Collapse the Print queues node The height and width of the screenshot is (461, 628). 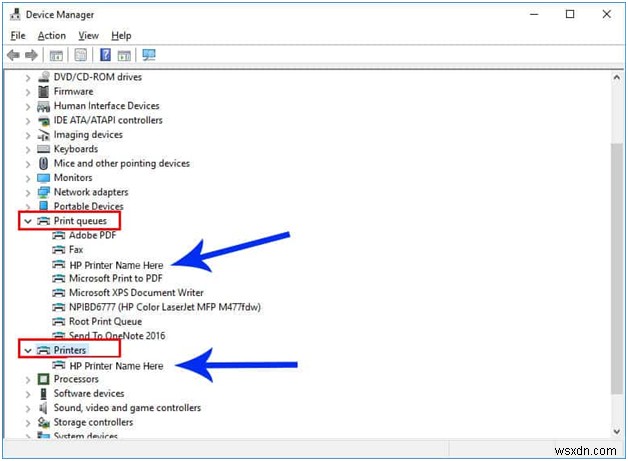28,221
